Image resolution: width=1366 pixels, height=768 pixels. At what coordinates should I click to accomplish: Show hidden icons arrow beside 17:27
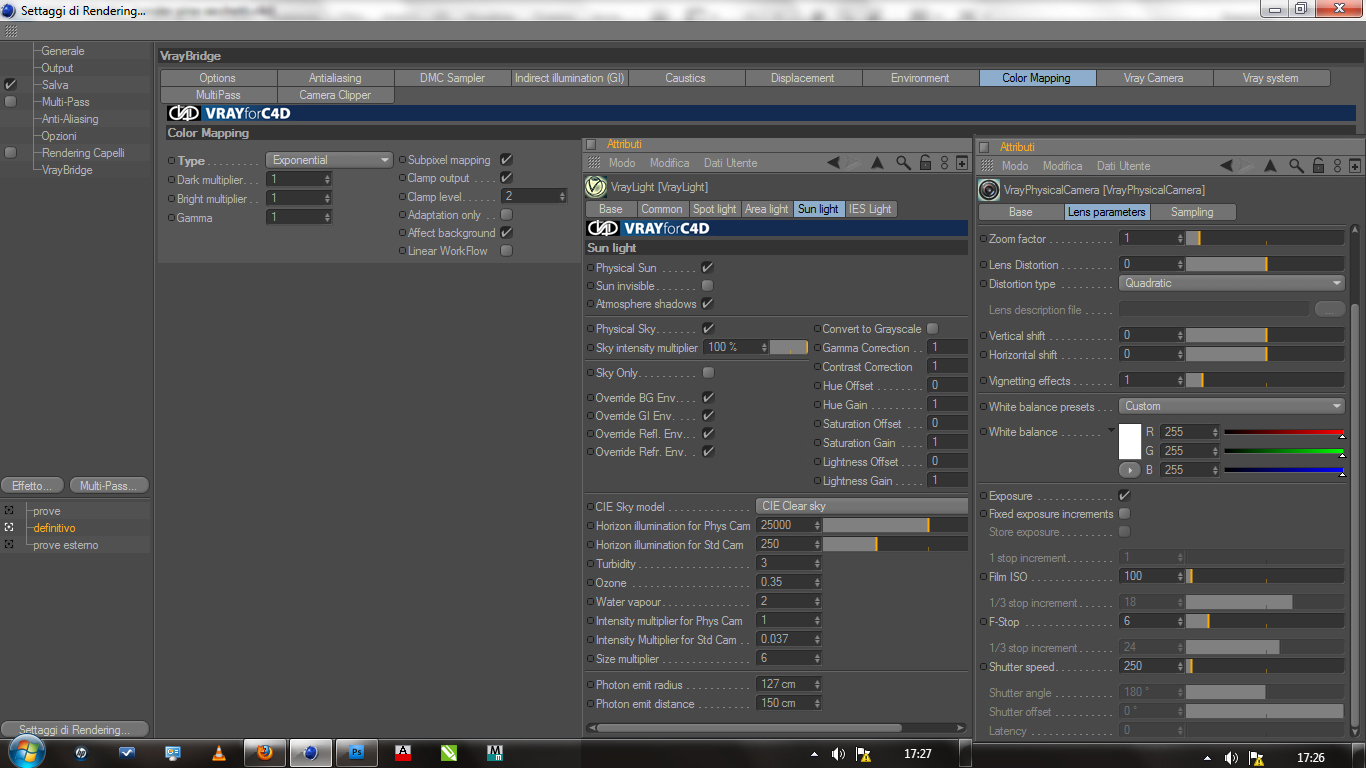[x=814, y=754]
